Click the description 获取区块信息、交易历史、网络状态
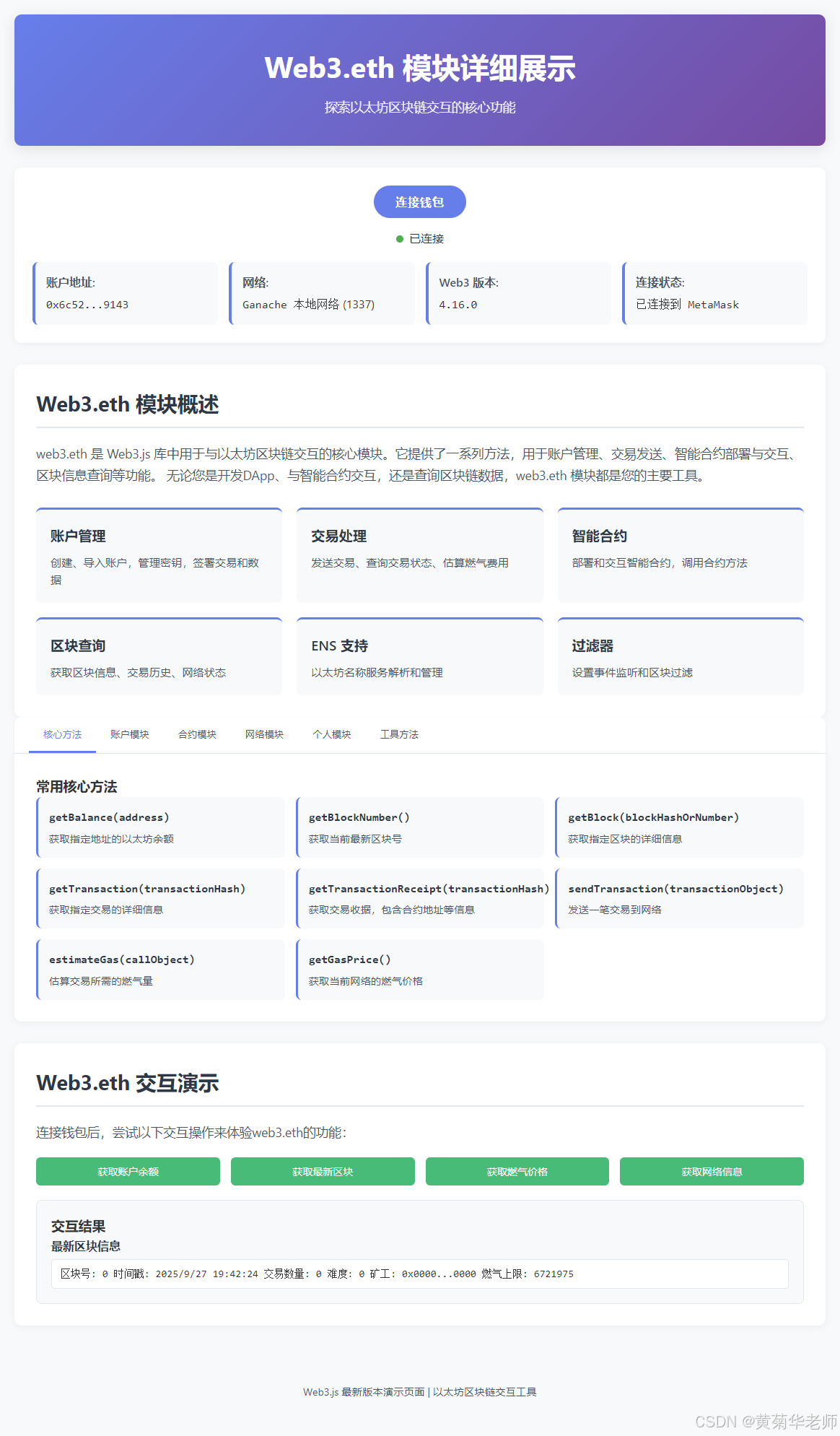The height and width of the screenshot is (1436, 840). pos(138,672)
